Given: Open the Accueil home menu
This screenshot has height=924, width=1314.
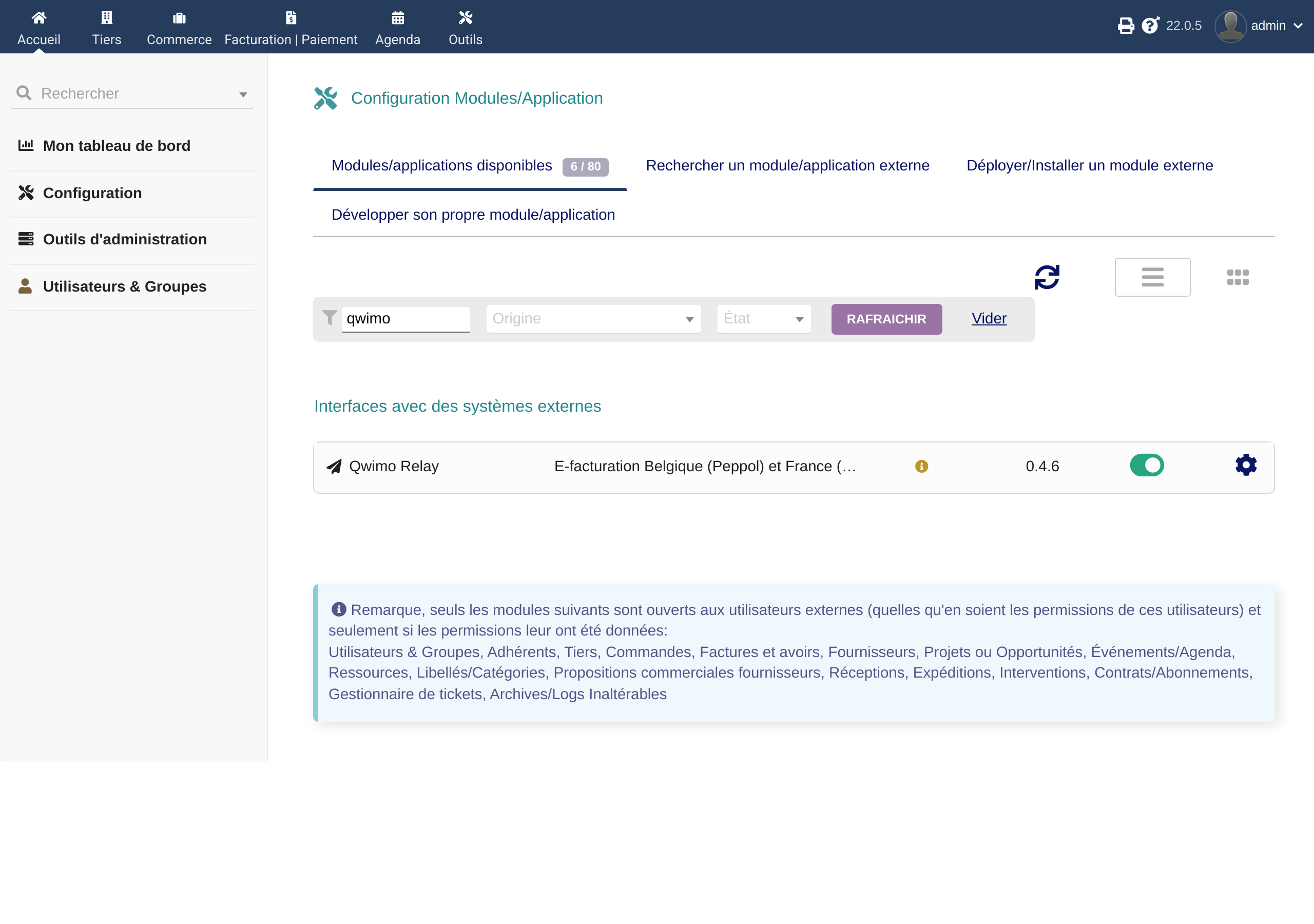Looking at the screenshot, I should (x=39, y=28).
